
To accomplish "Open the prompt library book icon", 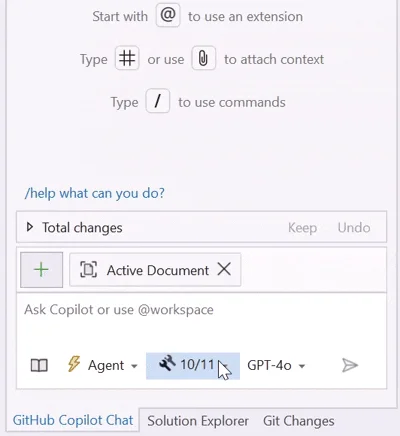I will tap(39, 365).
